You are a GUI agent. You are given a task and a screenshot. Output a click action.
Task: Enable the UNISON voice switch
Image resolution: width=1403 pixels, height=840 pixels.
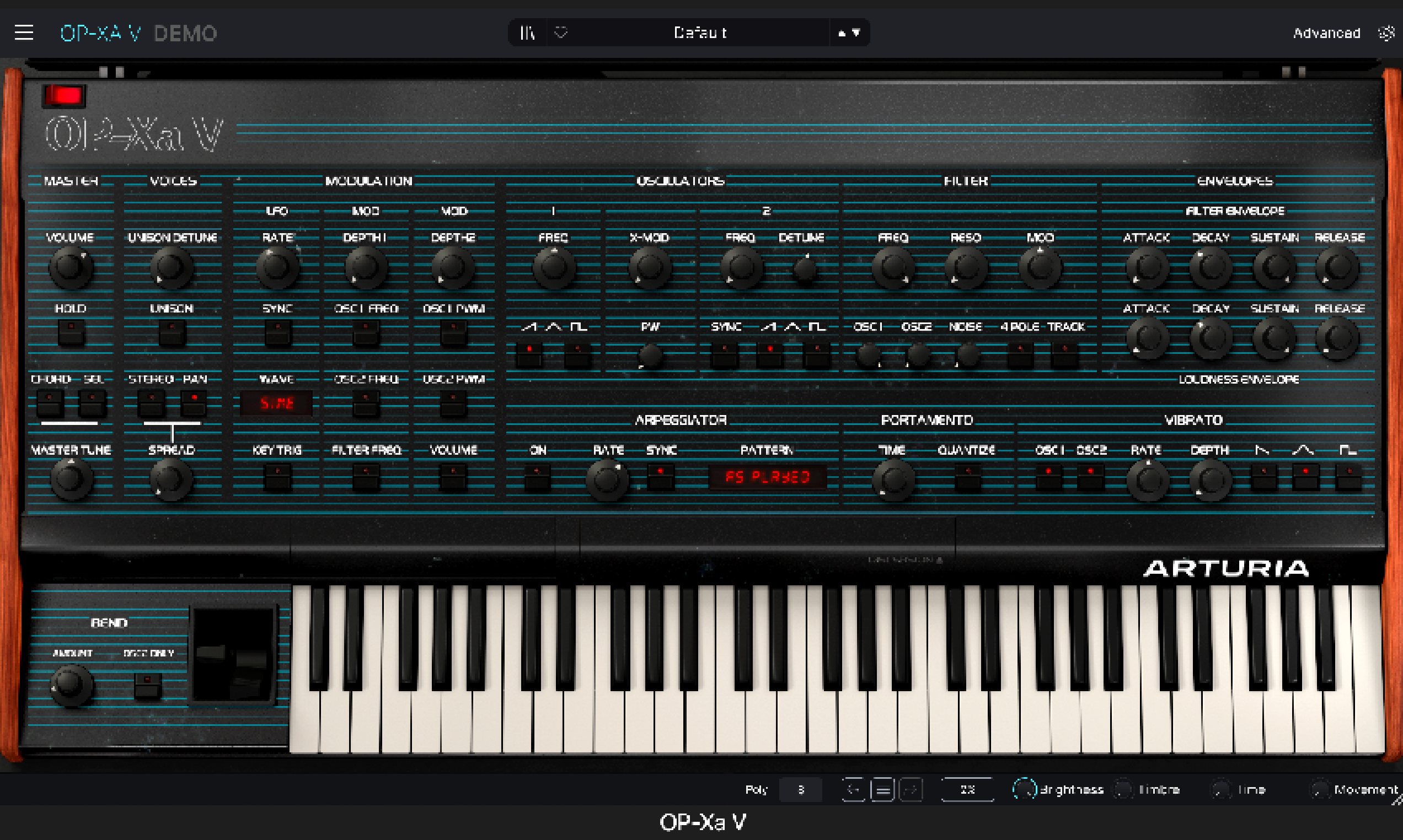pyautogui.click(x=172, y=333)
